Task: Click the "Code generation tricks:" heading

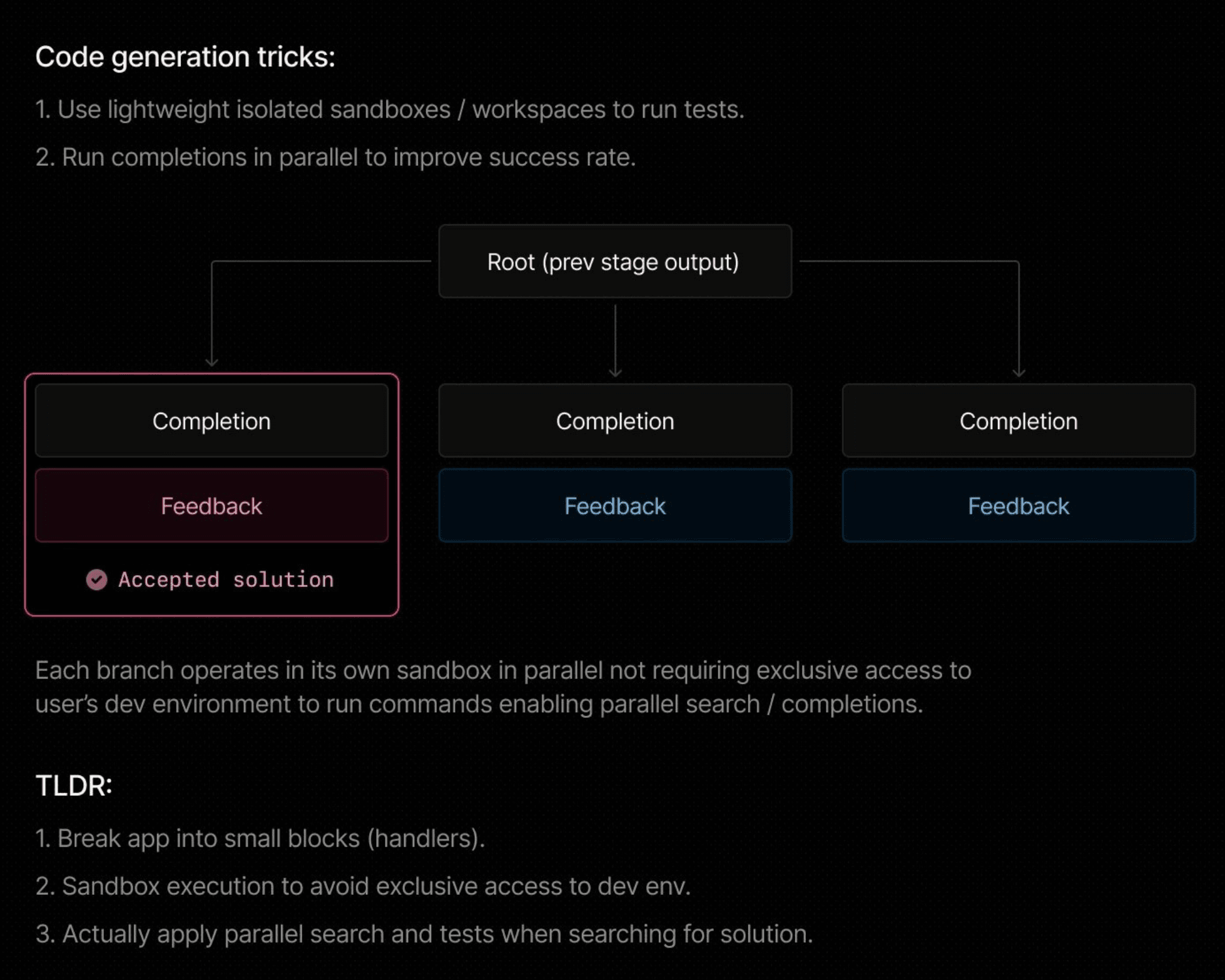Action: click(x=185, y=57)
